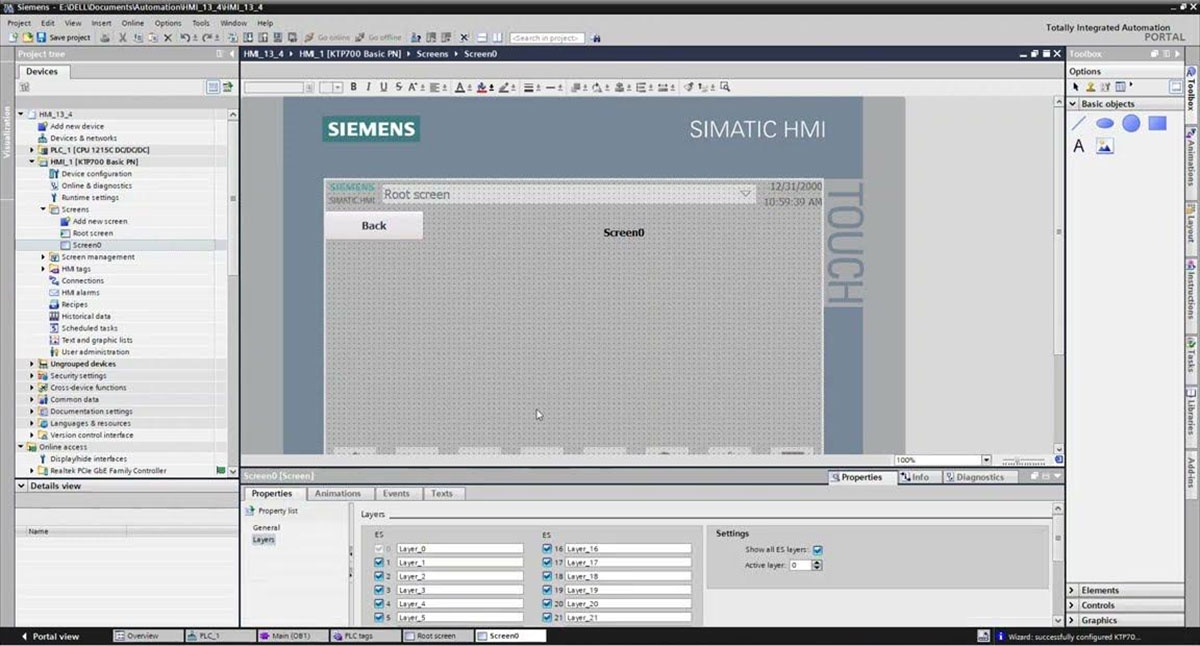Open the Insert menu
Viewport: 1200px width, 646px height.
[102, 22]
